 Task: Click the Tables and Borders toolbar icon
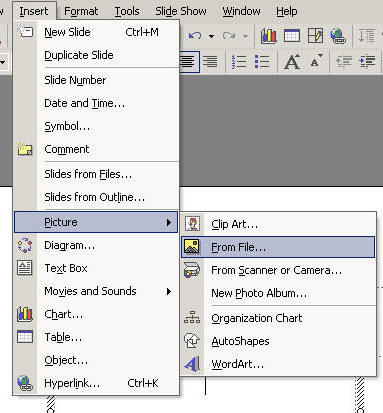(x=315, y=36)
